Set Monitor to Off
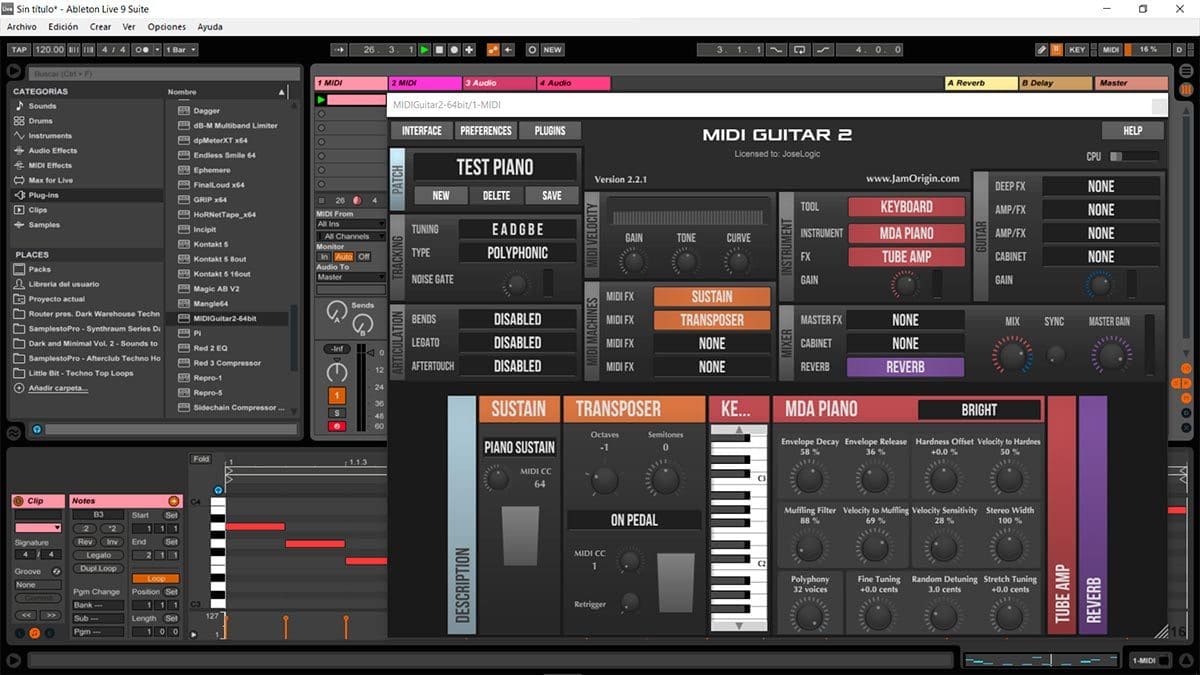 click(x=363, y=256)
